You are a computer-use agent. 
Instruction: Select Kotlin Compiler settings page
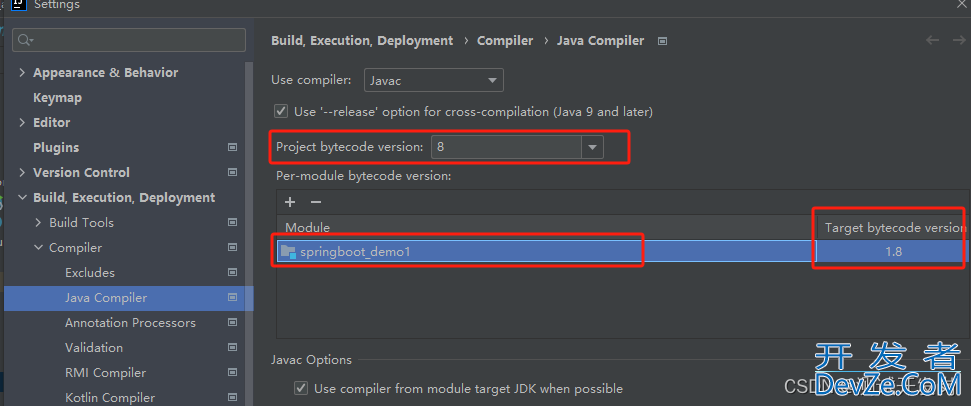click(110, 397)
